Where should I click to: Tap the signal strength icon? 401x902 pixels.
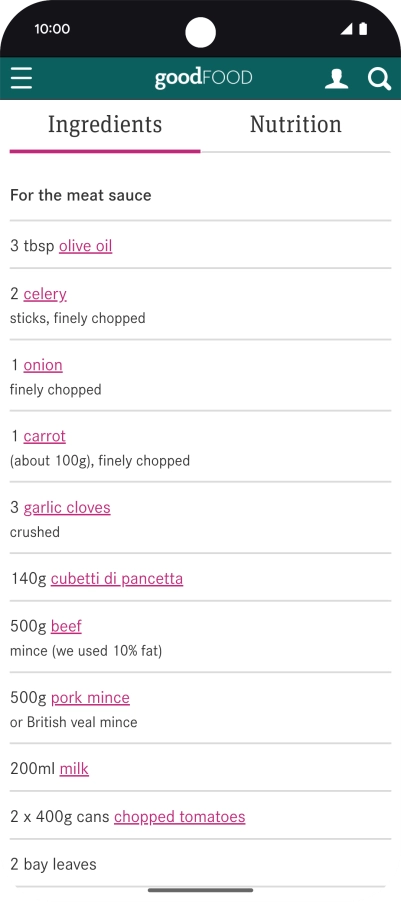(346, 29)
